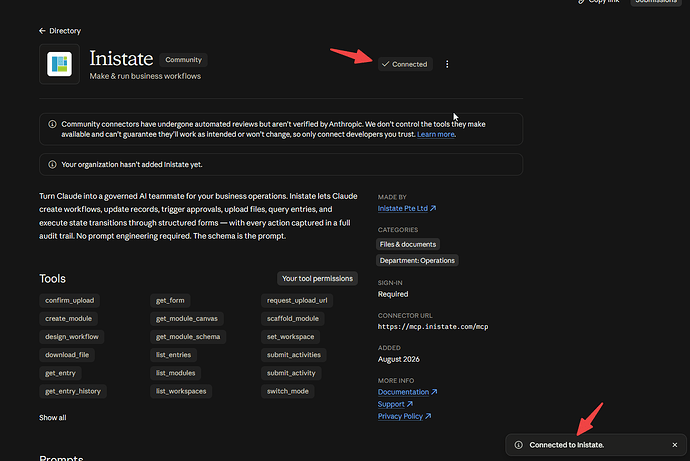Select the get_form tool
The height and width of the screenshot is (461, 690).
(x=170, y=300)
